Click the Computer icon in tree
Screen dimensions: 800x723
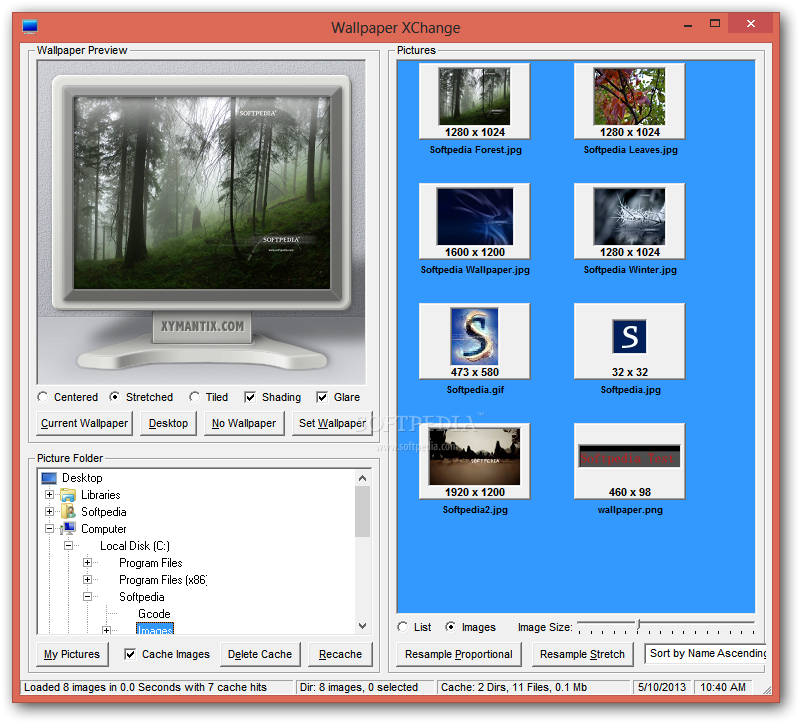point(68,529)
